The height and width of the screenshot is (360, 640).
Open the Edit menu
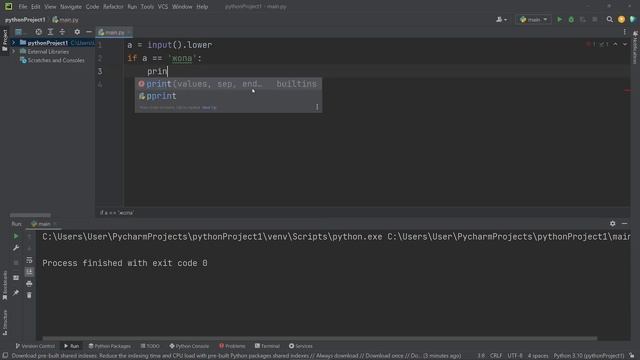tap(36, 7)
